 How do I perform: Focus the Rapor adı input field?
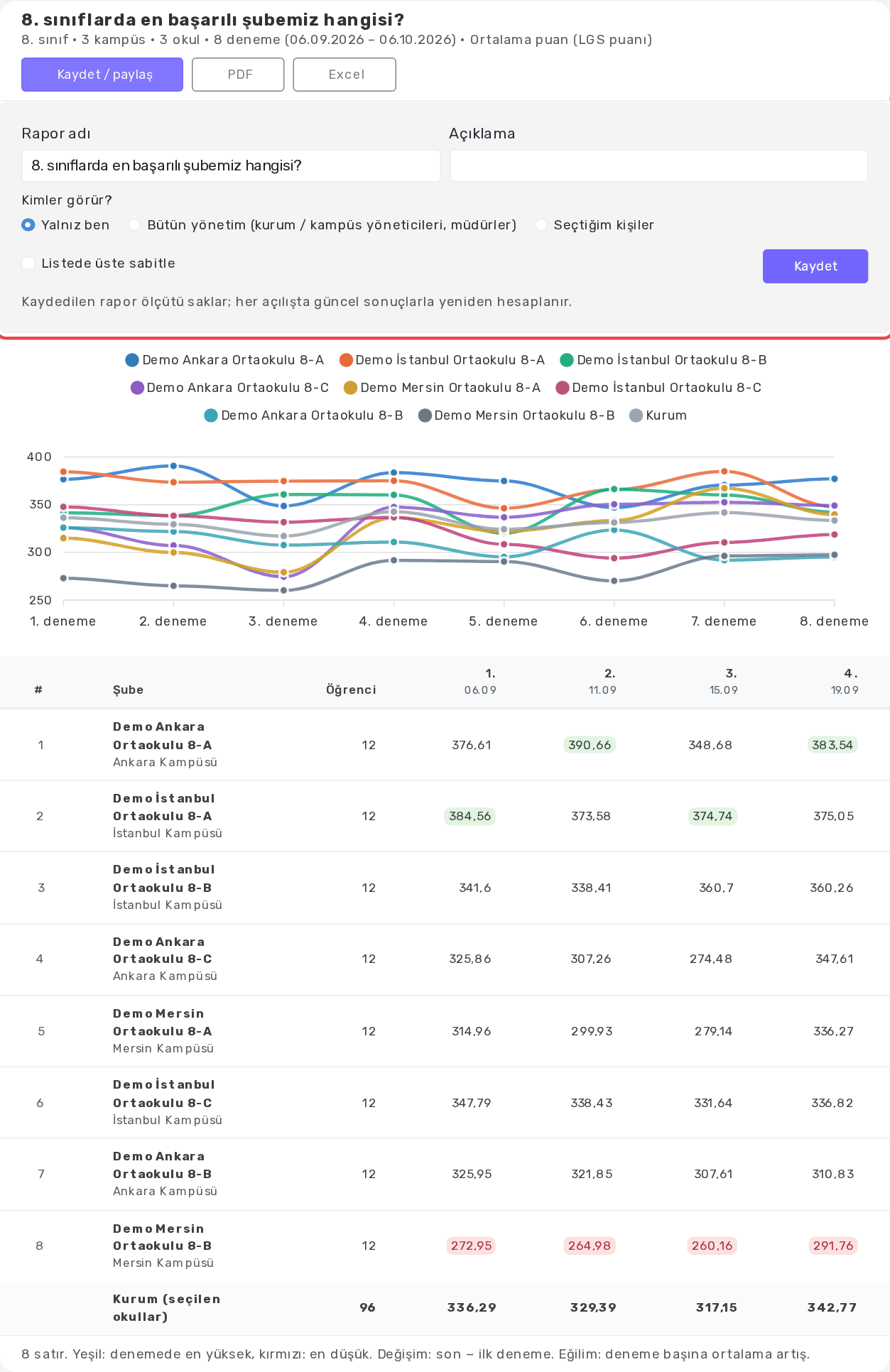click(x=231, y=165)
